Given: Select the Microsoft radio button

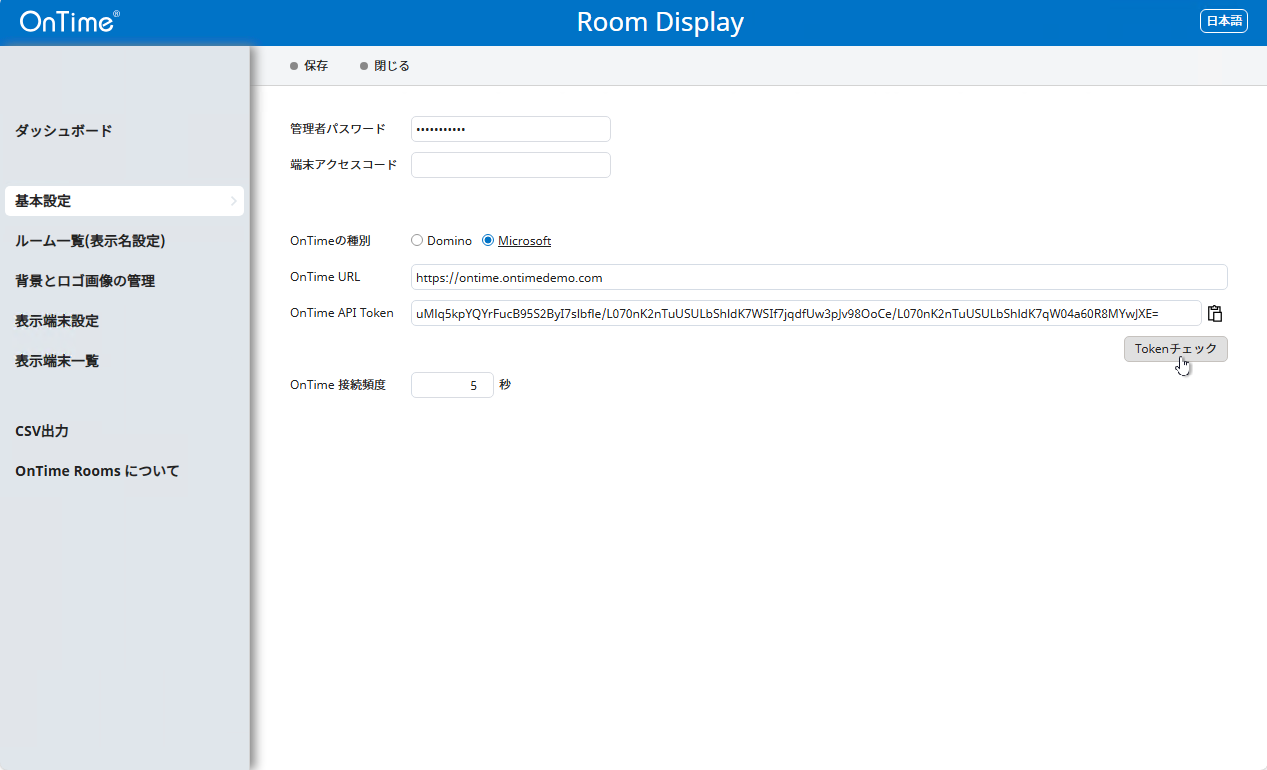Looking at the screenshot, I should coord(488,241).
